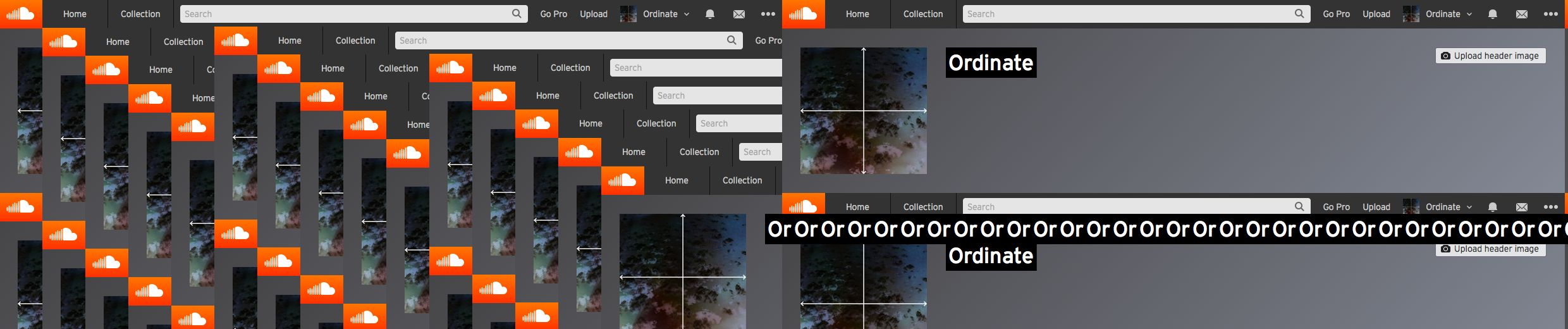The width and height of the screenshot is (1568, 329).
Task: Click the large profile picture at the bottom center
Action: (683, 271)
